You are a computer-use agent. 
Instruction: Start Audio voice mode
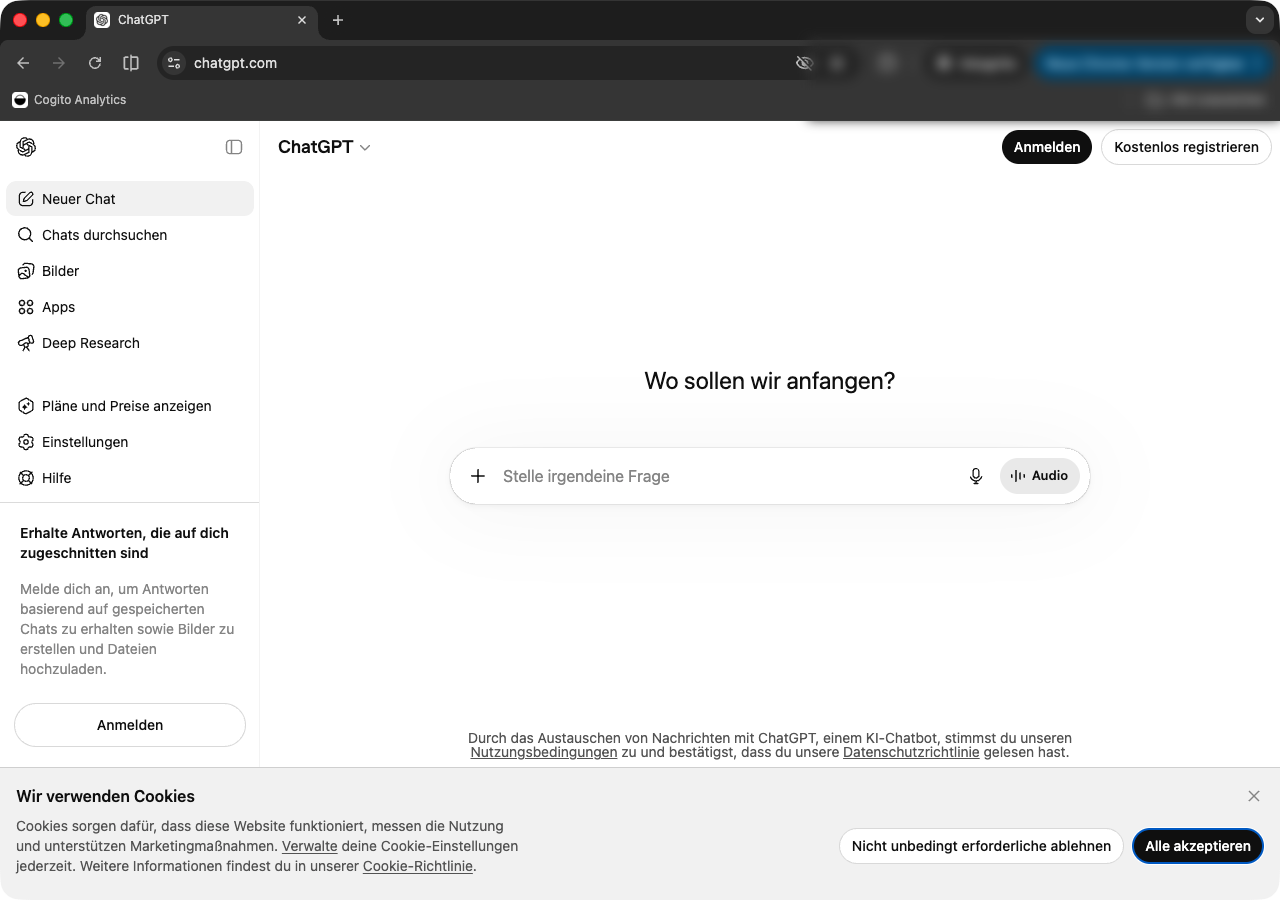[1040, 476]
